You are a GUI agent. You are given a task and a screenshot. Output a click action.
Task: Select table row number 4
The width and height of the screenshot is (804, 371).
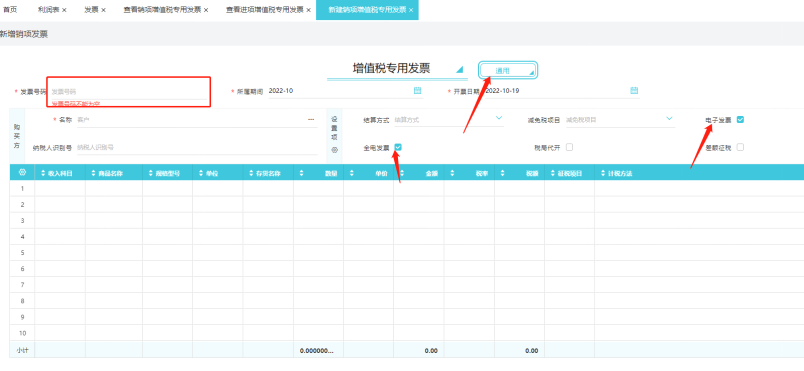[22, 237]
